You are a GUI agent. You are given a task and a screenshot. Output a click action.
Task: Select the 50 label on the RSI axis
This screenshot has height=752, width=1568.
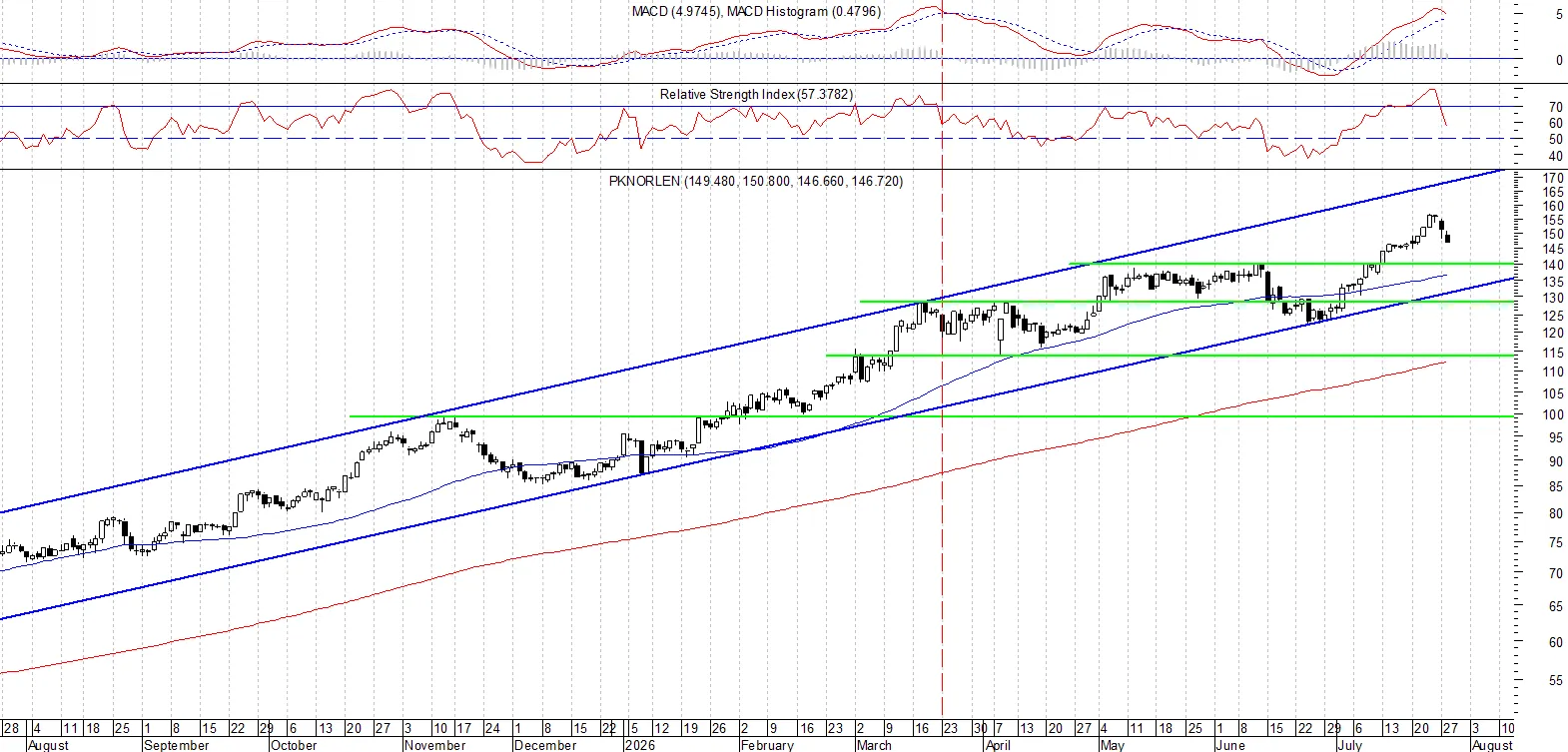coord(1556,140)
